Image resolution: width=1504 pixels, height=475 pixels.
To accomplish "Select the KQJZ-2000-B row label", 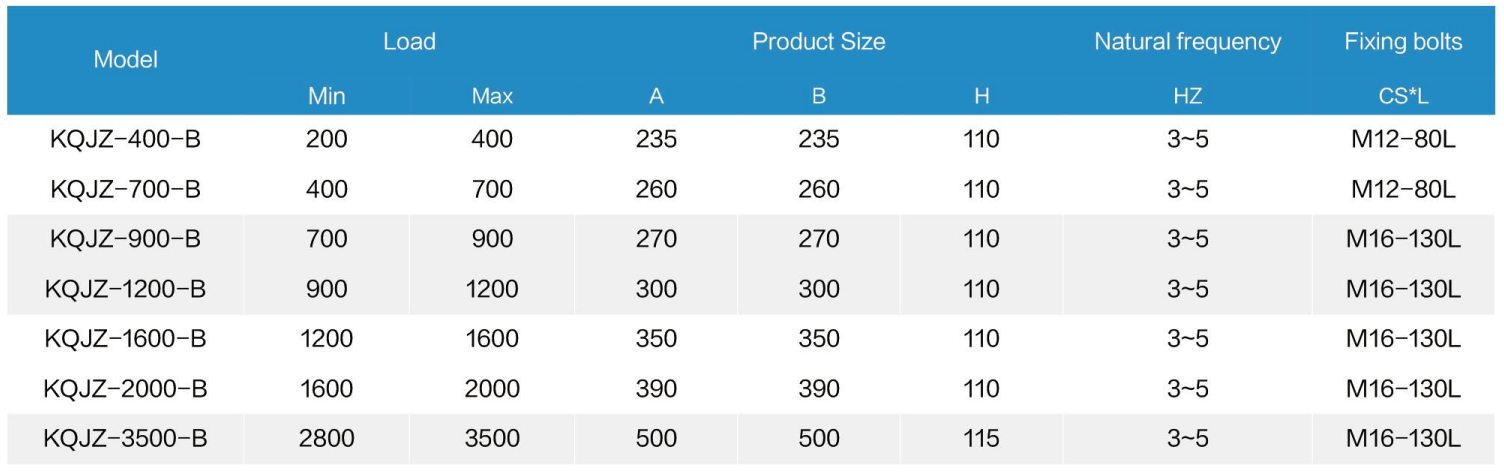I will coord(125,388).
